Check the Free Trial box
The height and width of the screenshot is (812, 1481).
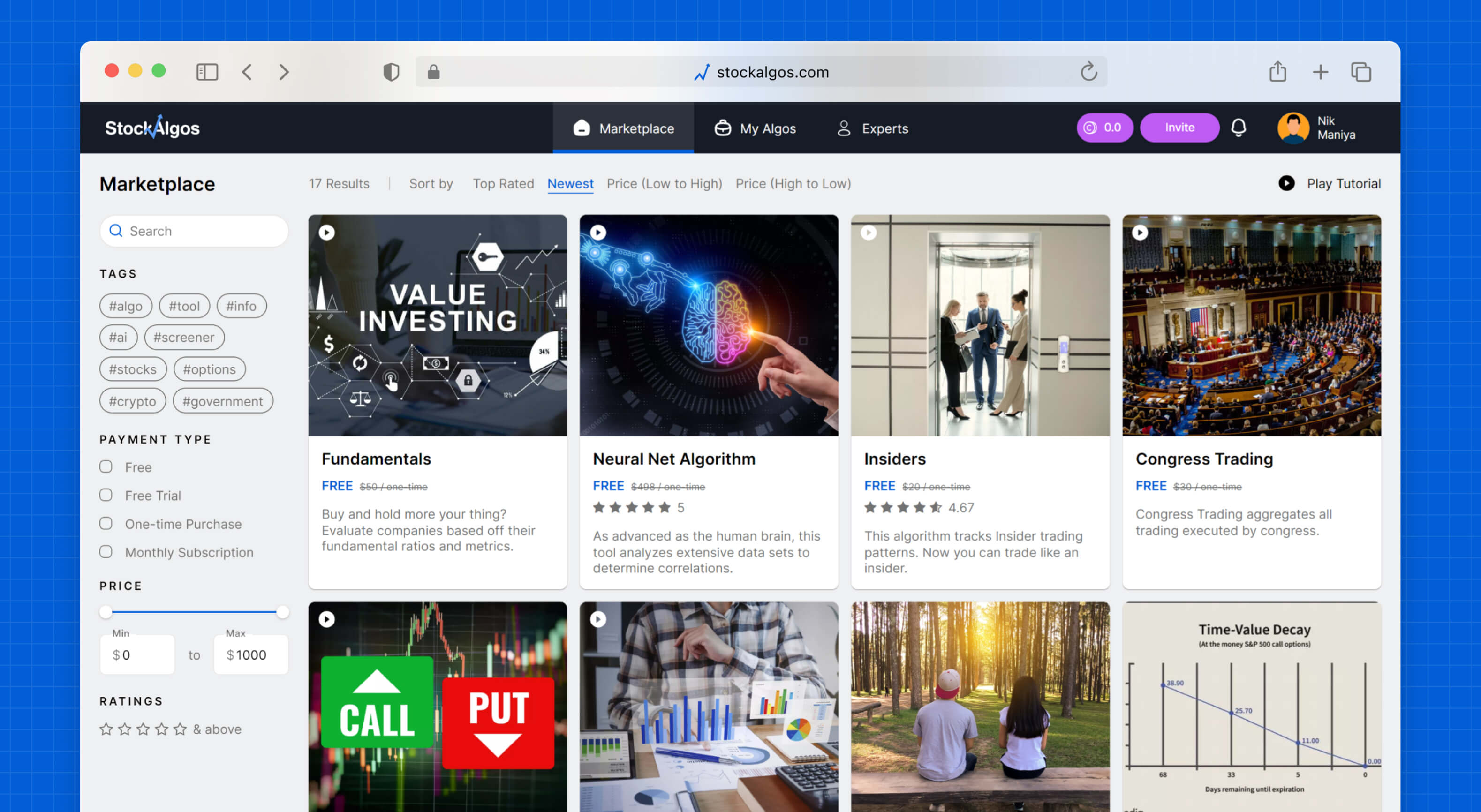pos(106,495)
